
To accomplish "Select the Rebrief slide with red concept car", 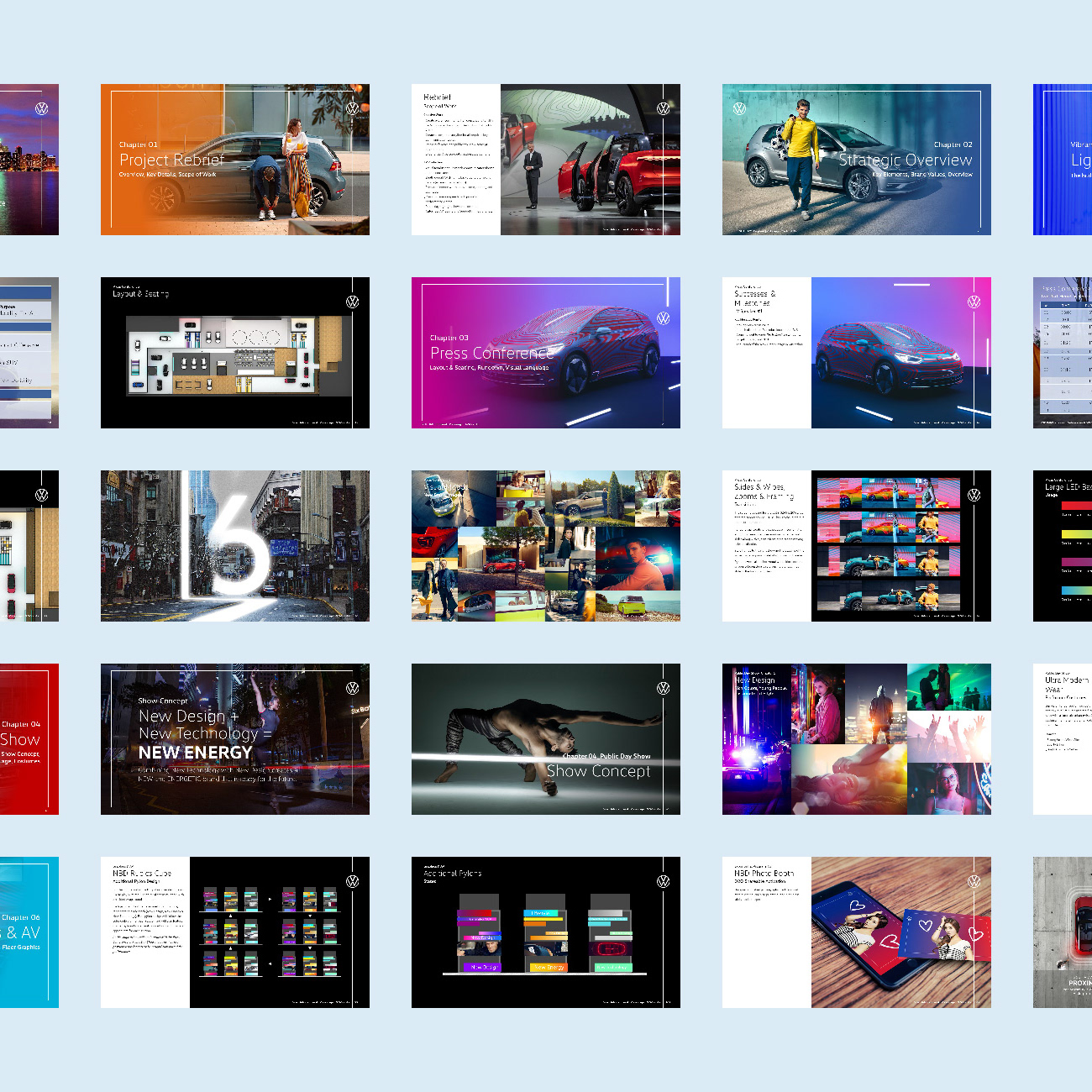I will point(546,160).
